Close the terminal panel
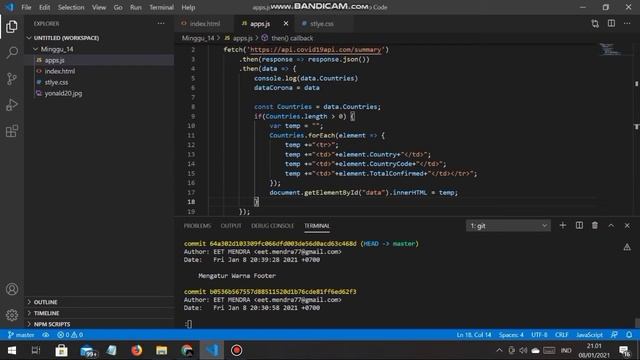Viewport: 640px width, 360px height. pos(627,225)
